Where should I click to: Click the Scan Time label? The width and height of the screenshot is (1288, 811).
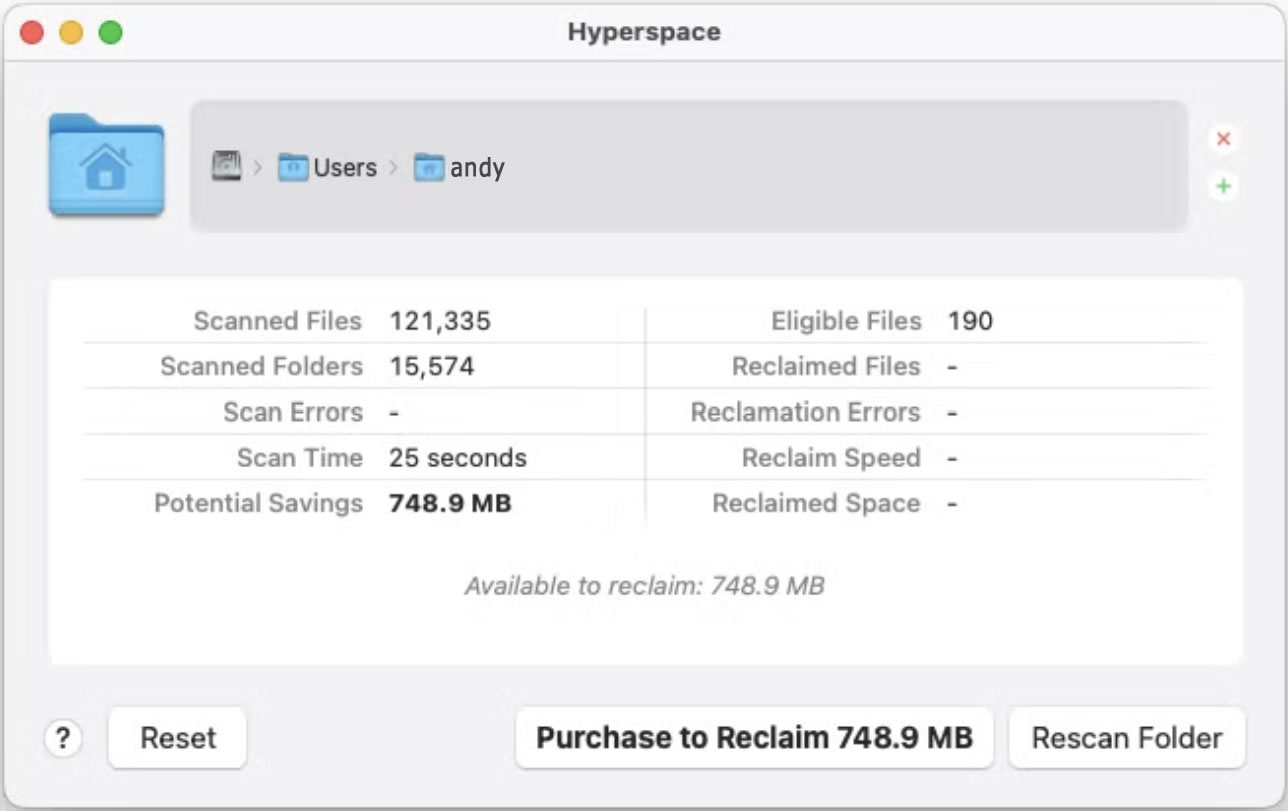[299, 458]
